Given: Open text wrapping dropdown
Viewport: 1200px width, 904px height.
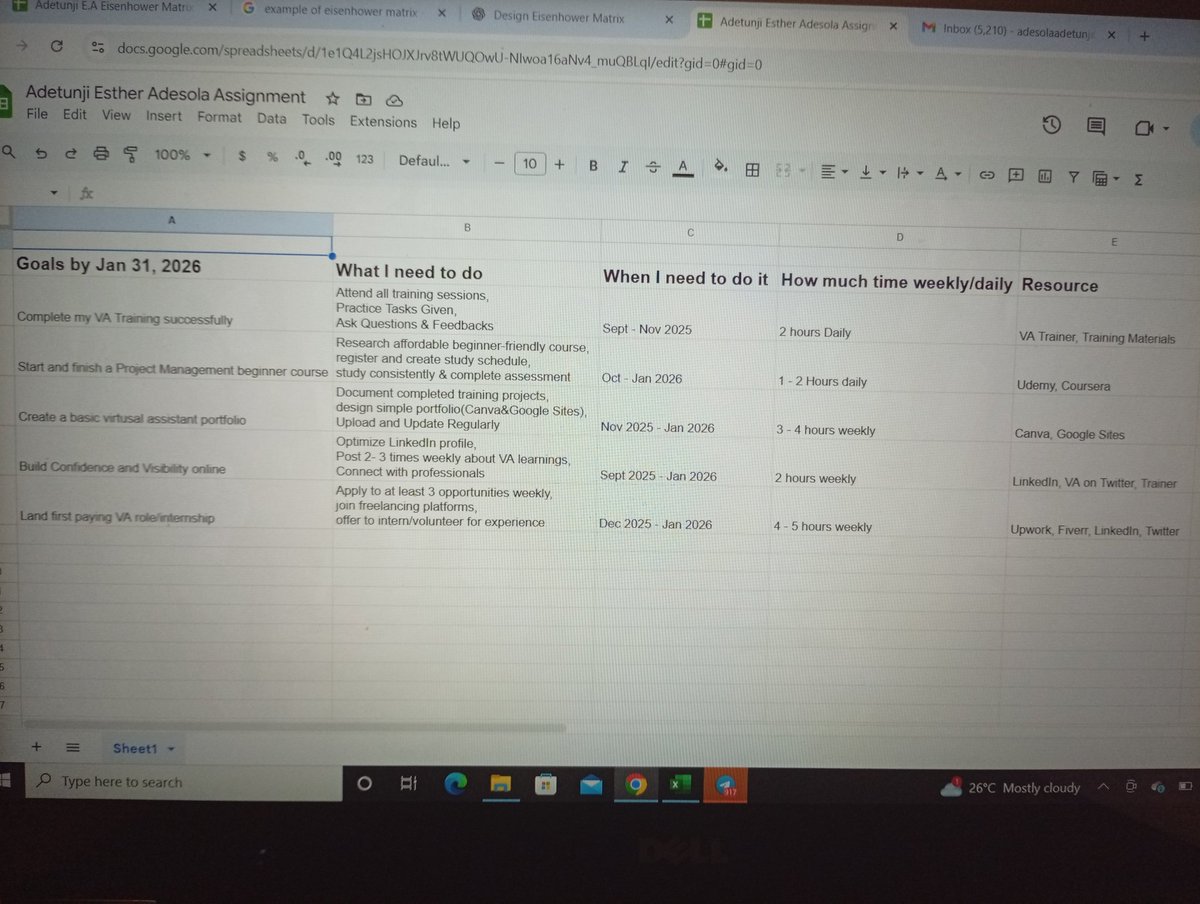Looking at the screenshot, I should [x=909, y=174].
